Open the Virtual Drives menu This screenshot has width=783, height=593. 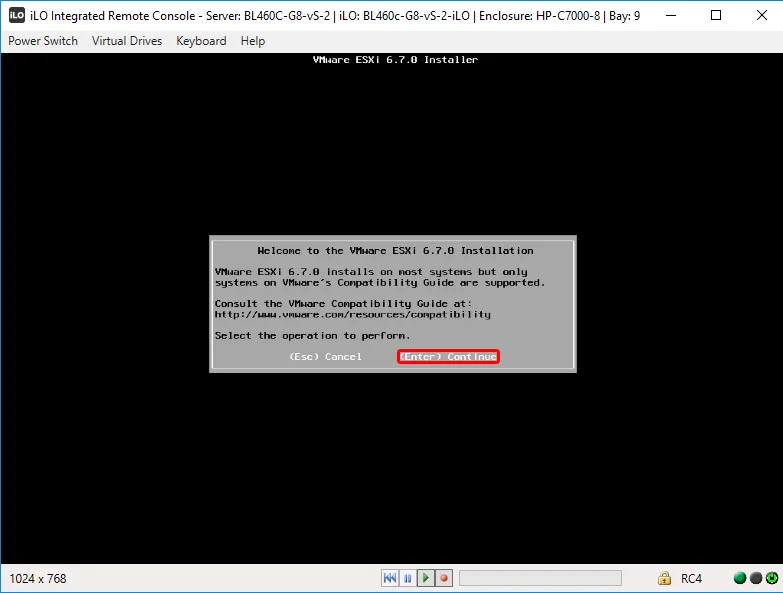click(127, 41)
